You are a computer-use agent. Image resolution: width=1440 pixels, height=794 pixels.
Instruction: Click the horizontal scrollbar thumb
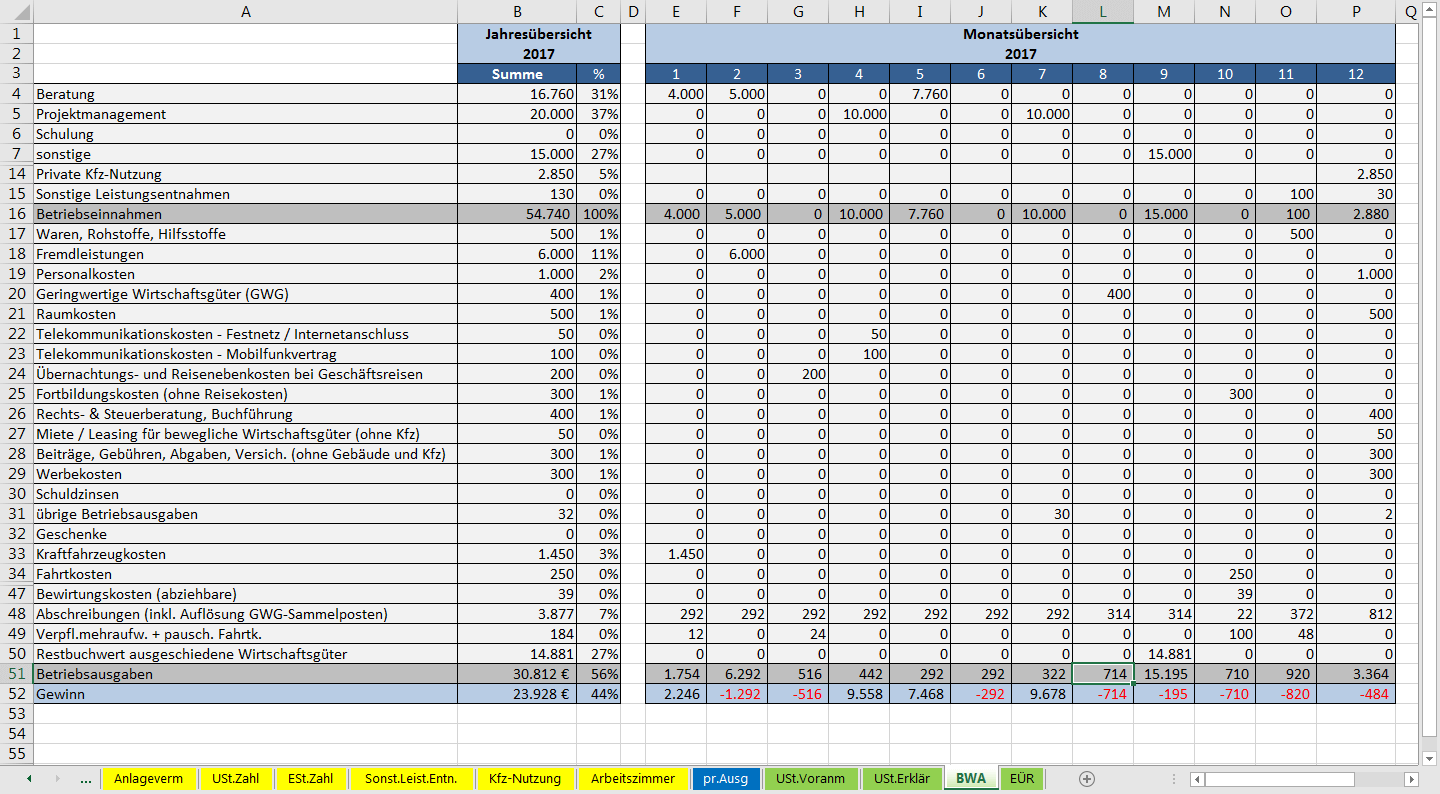[x=1279, y=779]
